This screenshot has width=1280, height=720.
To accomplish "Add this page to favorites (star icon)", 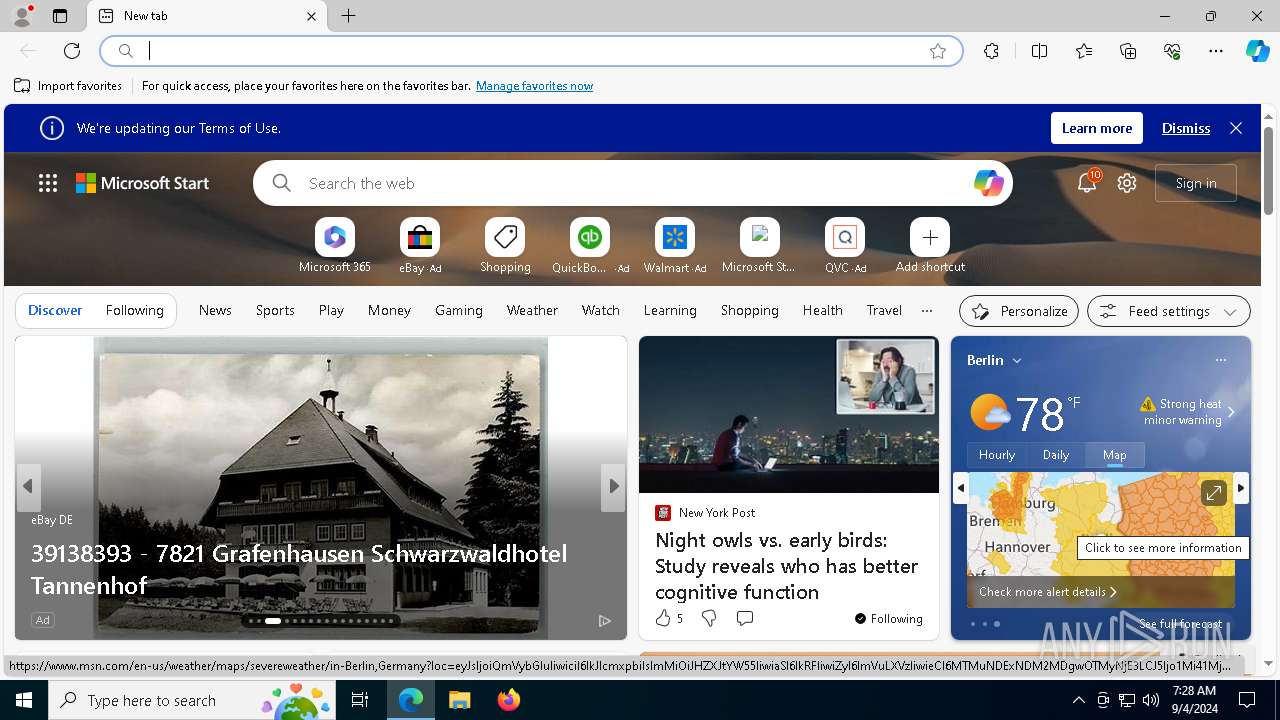I will 938,51.
